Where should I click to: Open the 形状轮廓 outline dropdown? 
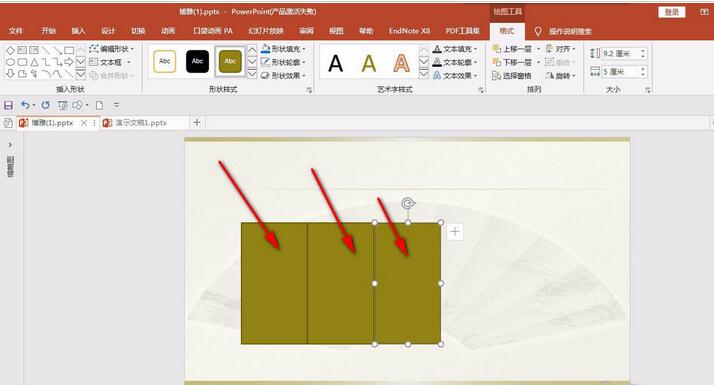pyautogui.click(x=304, y=62)
